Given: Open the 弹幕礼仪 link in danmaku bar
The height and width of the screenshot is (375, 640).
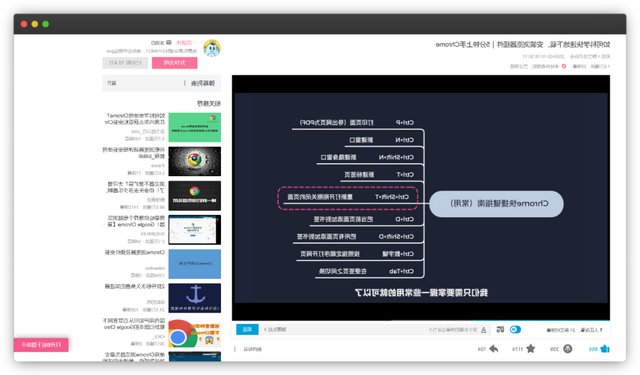Looking at the screenshot, I should point(276,329).
